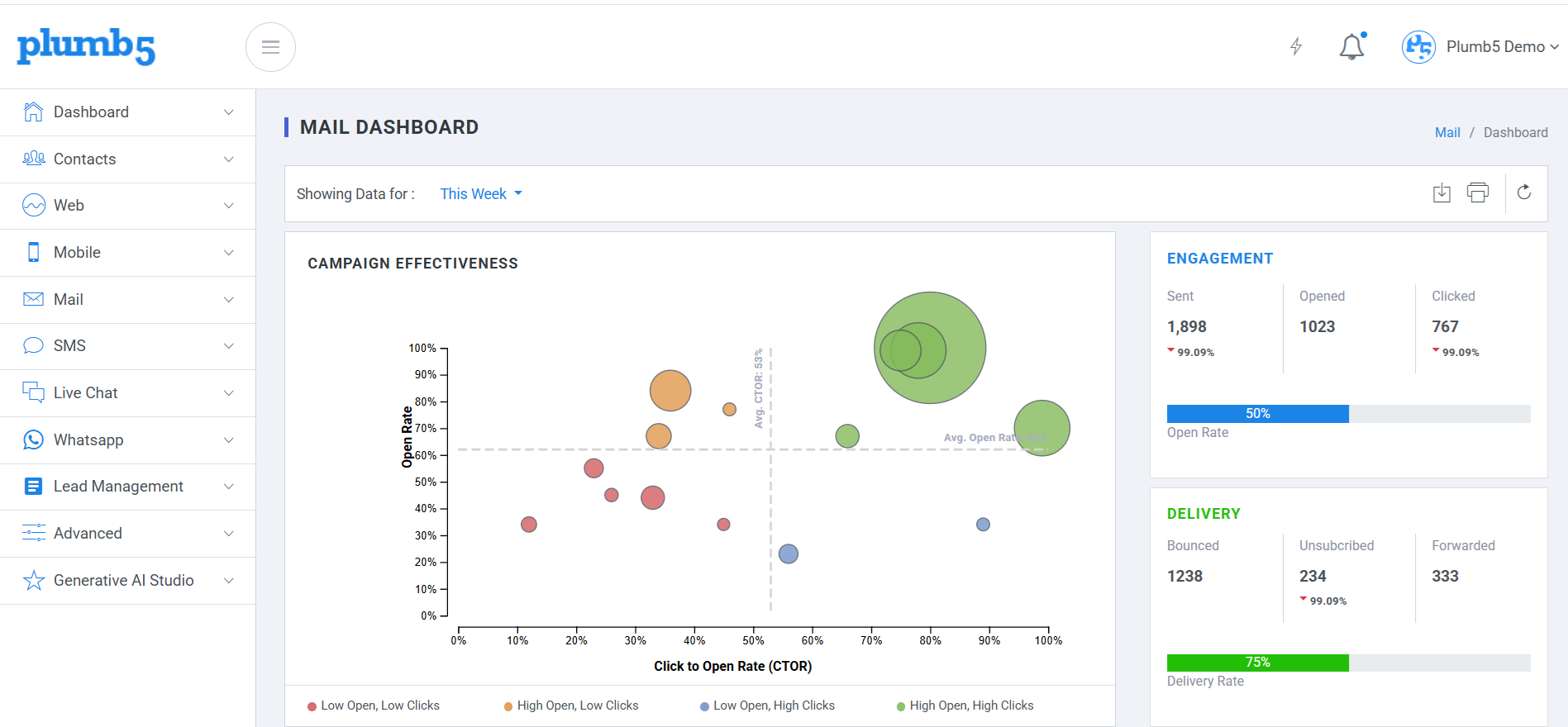Viewport: 1568px width, 727px height.
Task: Toggle Low Open, Low Clicks legend
Action: click(x=374, y=706)
